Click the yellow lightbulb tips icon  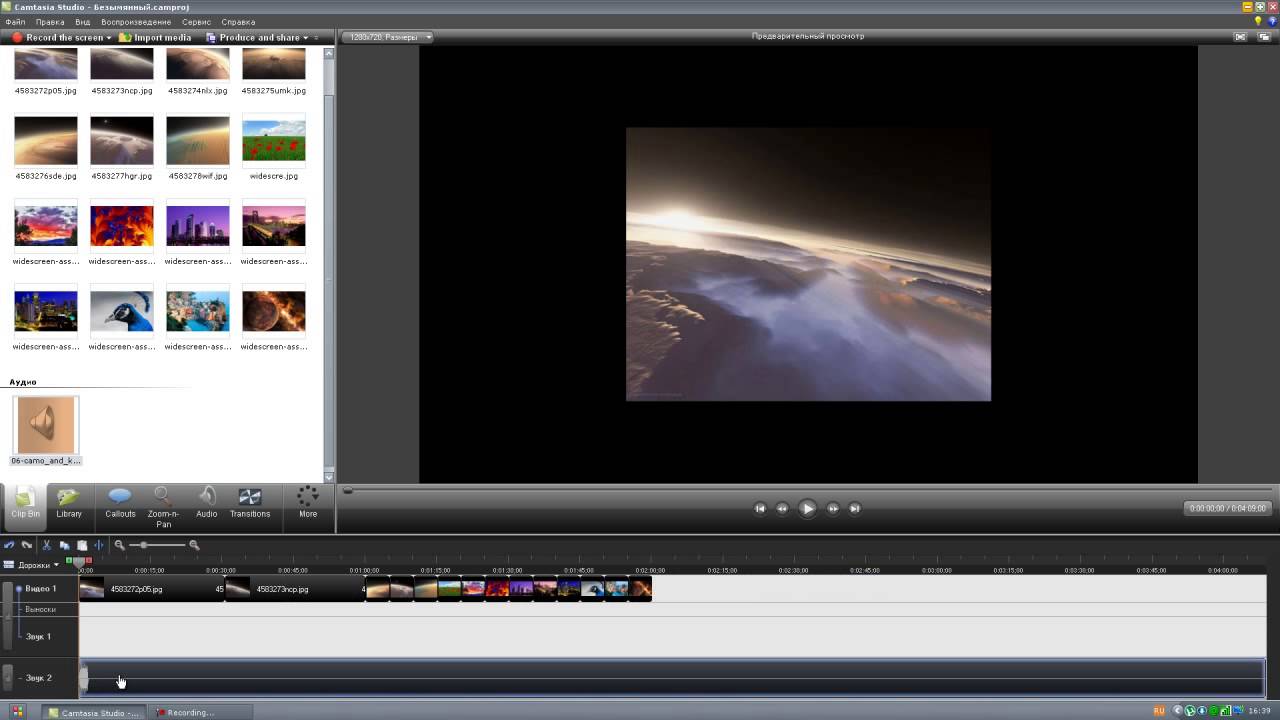1258,21
